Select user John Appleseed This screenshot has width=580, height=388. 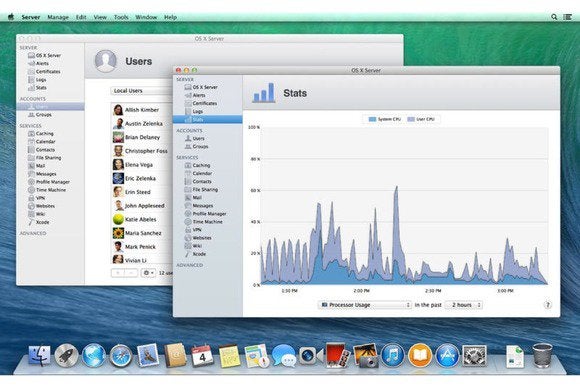(142, 206)
